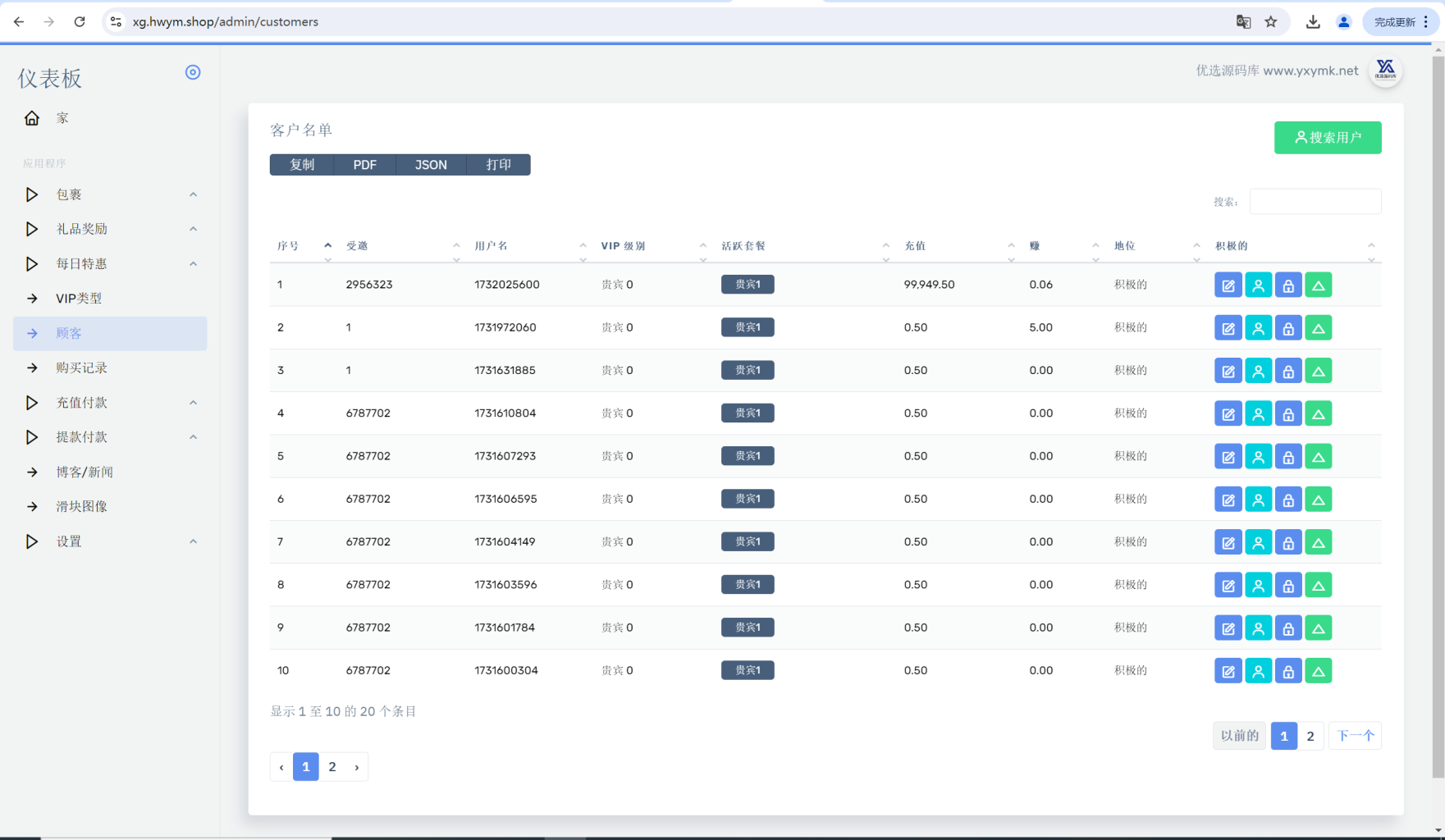This screenshot has height=840, width=1445.
Task: Open the browser downloads icon
Action: [1313, 22]
